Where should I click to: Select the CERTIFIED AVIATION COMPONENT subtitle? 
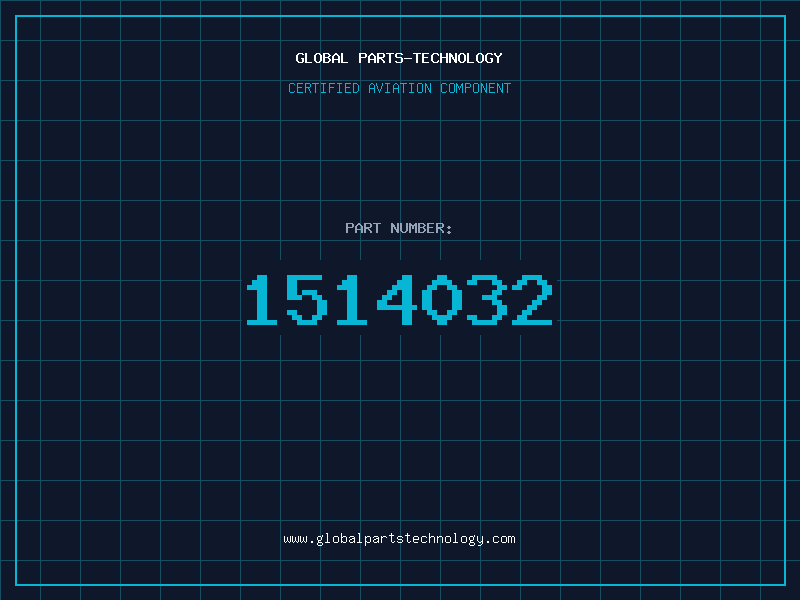(x=399, y=88)
